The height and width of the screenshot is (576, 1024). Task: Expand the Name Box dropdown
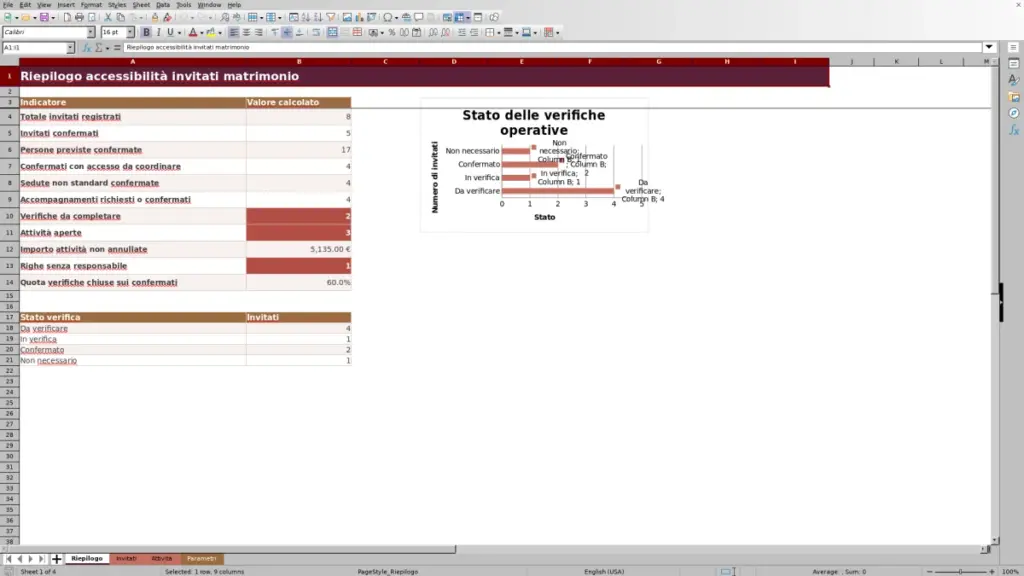[x=70, y=48]
